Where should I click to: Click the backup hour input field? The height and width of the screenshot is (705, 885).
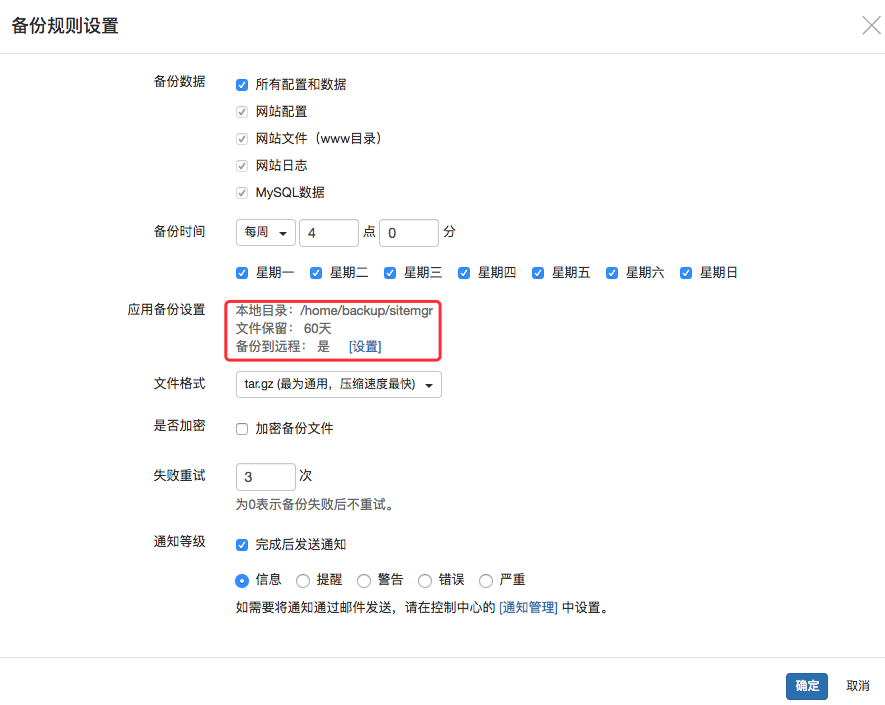(x=328, y=233)
